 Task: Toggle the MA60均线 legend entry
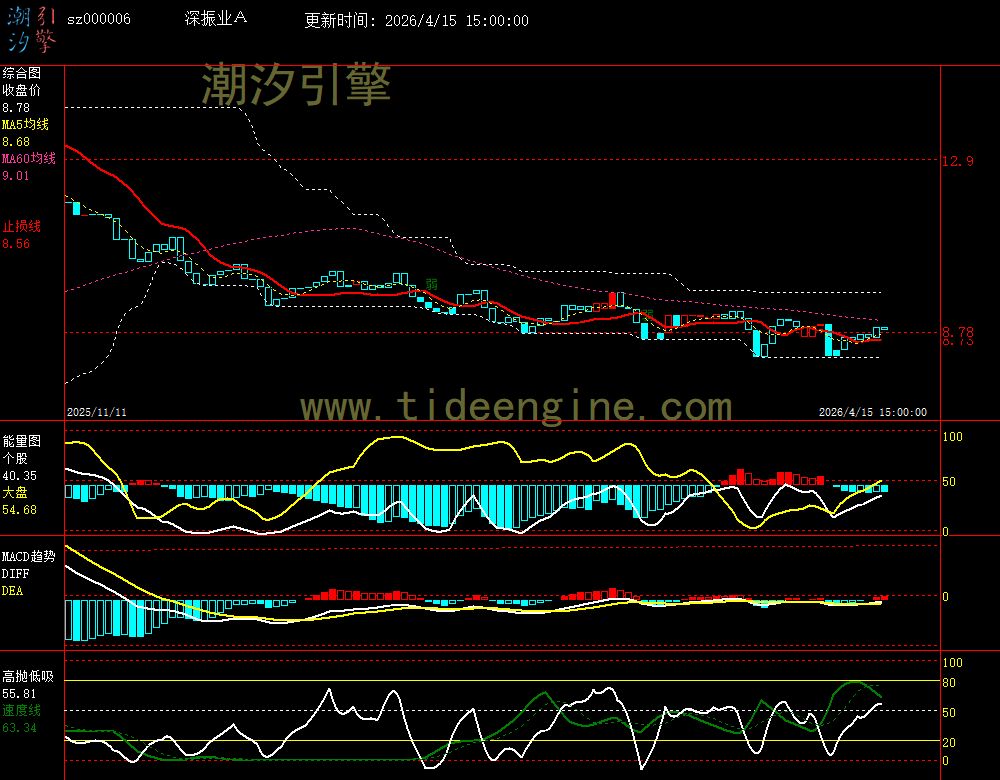[x=28, y=158]
